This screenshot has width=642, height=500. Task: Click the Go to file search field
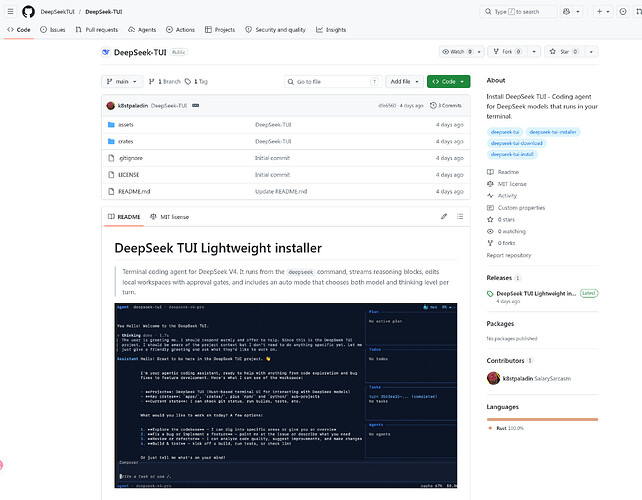click(333, 81)
